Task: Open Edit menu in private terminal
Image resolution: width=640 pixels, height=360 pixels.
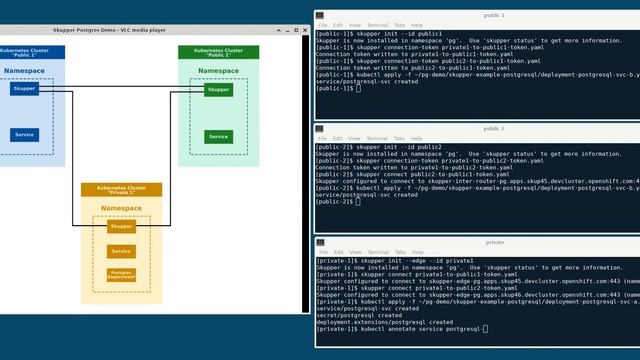Action: pyautogui.click(x=339, y=252)
